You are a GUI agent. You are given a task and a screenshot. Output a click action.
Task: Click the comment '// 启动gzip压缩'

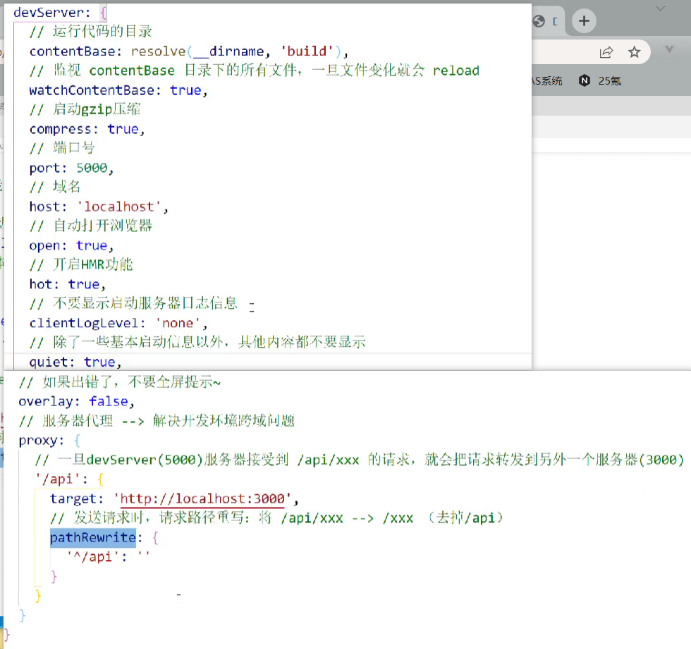click(x=85, y=109)
